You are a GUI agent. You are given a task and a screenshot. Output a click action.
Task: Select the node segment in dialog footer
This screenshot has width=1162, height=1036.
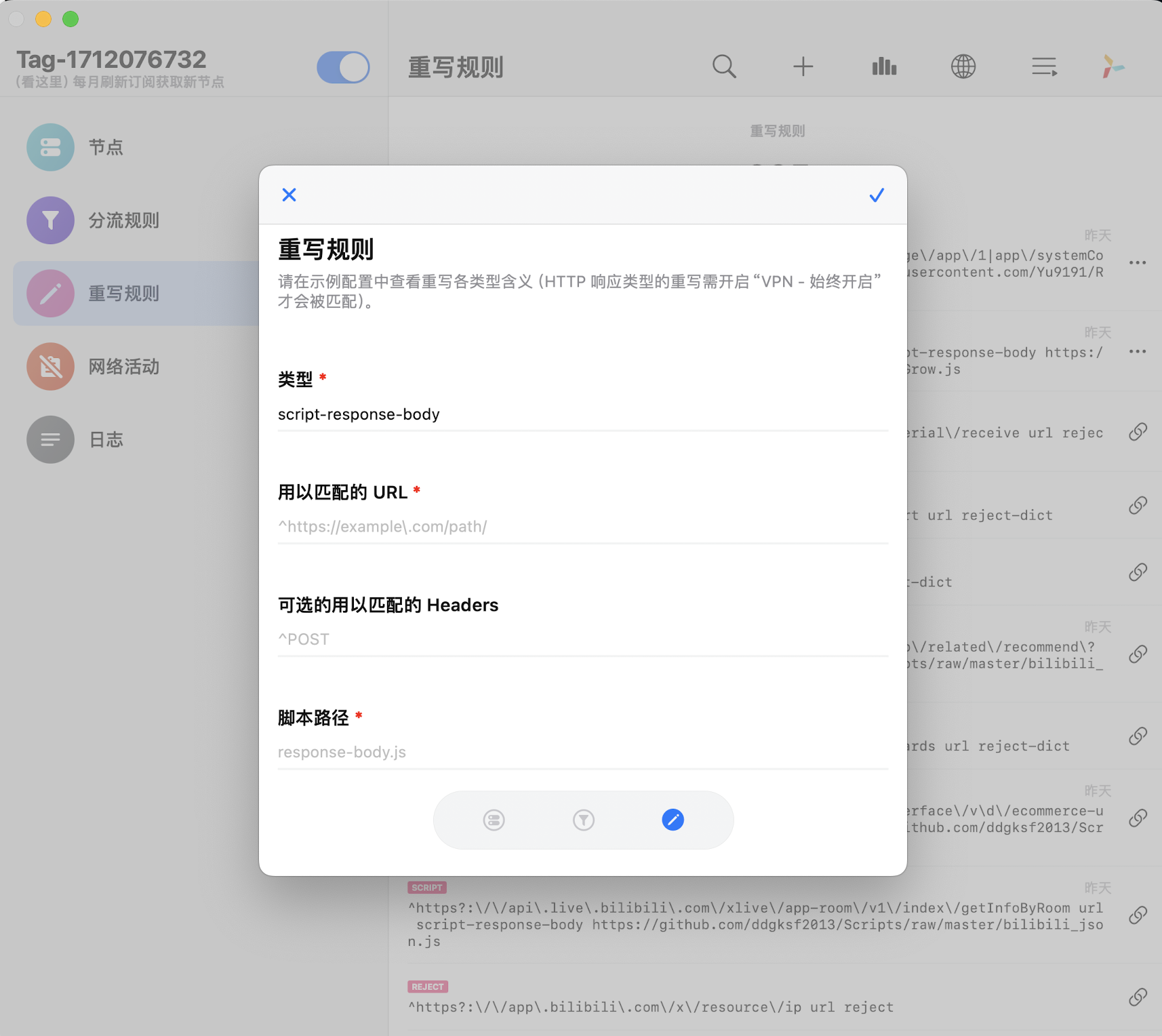tap(494, 820)
